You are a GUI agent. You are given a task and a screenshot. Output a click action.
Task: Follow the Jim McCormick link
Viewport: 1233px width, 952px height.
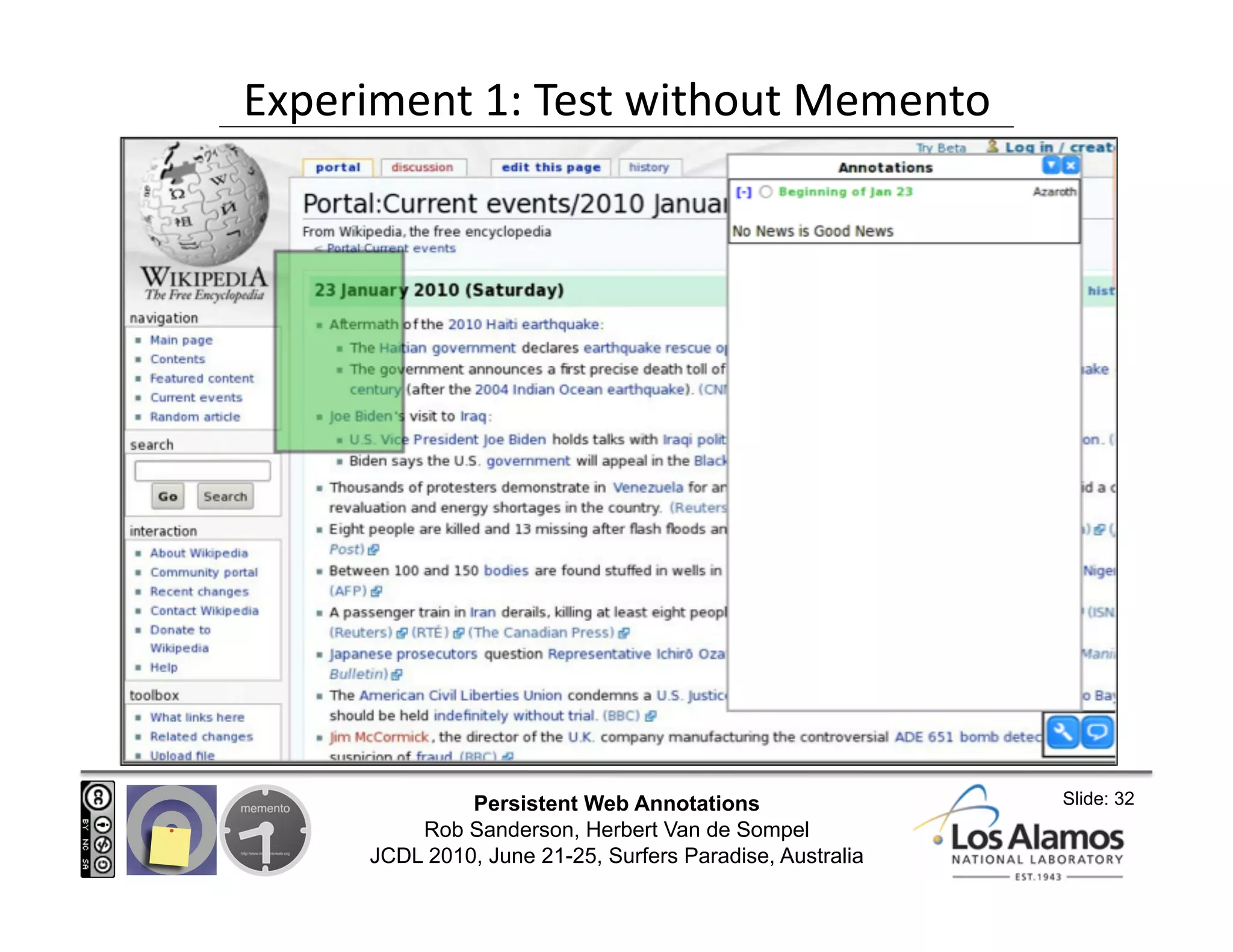tap(379, 737)
